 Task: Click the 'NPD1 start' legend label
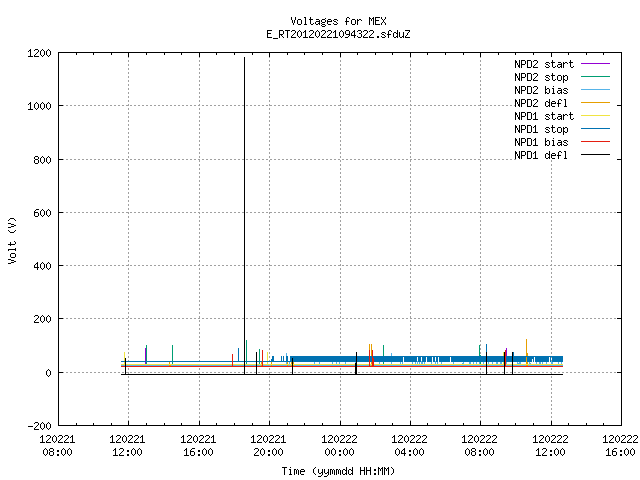(x=544, y=116)
